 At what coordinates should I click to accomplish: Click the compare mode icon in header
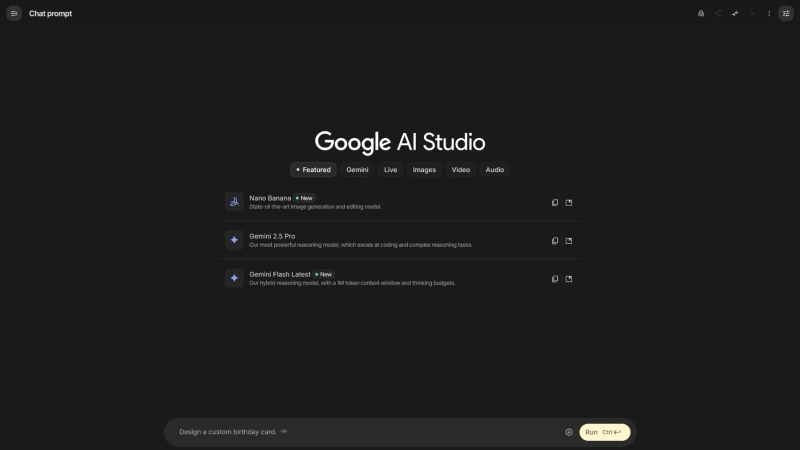point(735,13)
